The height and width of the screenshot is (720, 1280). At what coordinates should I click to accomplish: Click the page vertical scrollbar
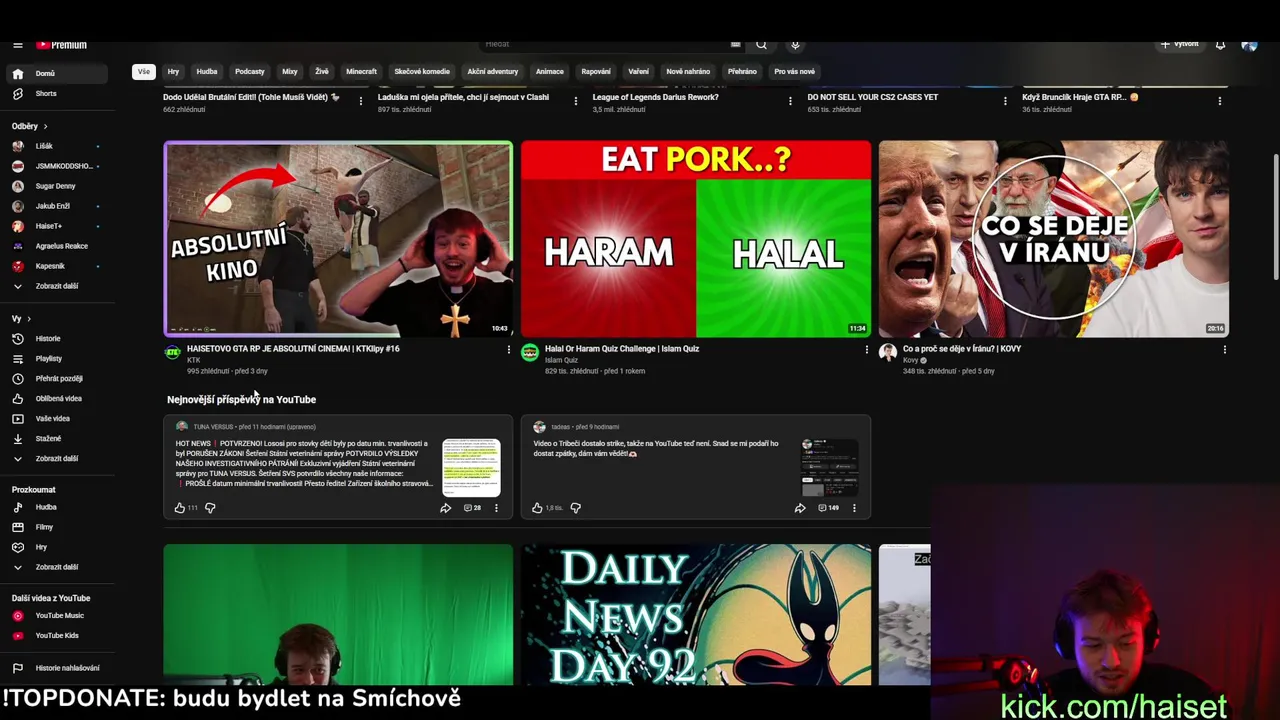[x=1274, y=218]
